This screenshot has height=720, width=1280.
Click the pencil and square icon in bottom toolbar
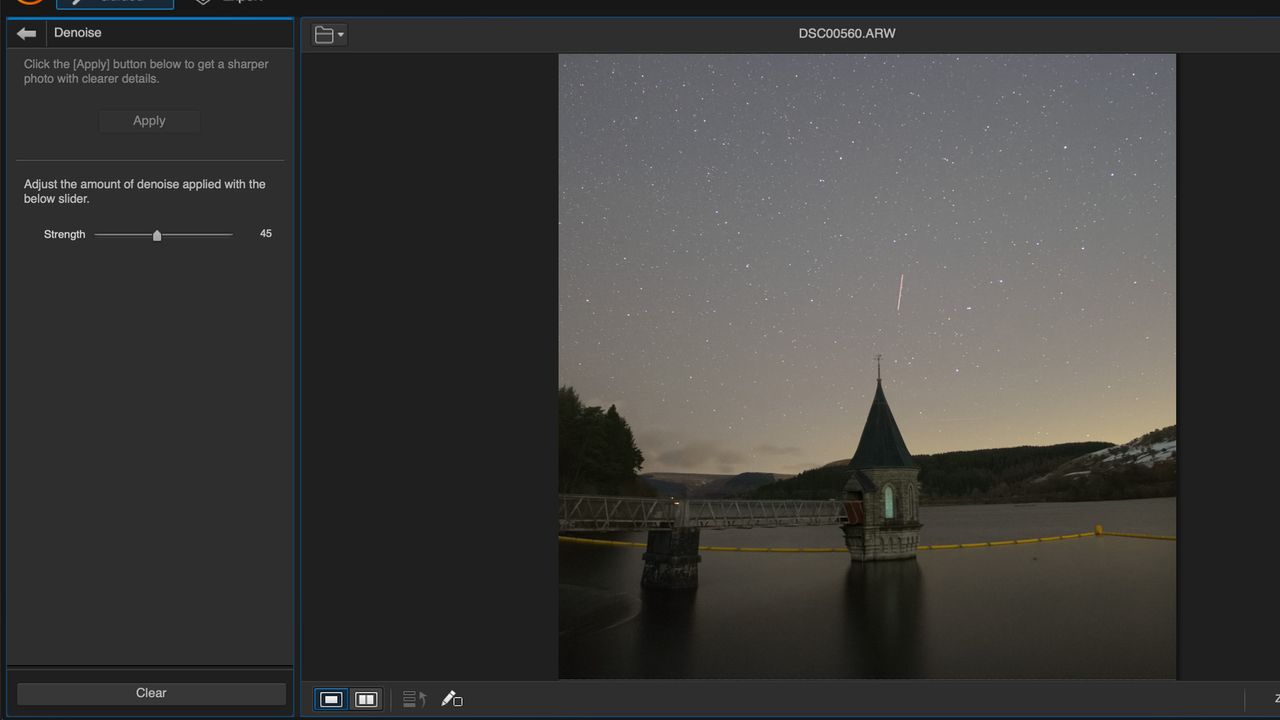tap(452, 699)
